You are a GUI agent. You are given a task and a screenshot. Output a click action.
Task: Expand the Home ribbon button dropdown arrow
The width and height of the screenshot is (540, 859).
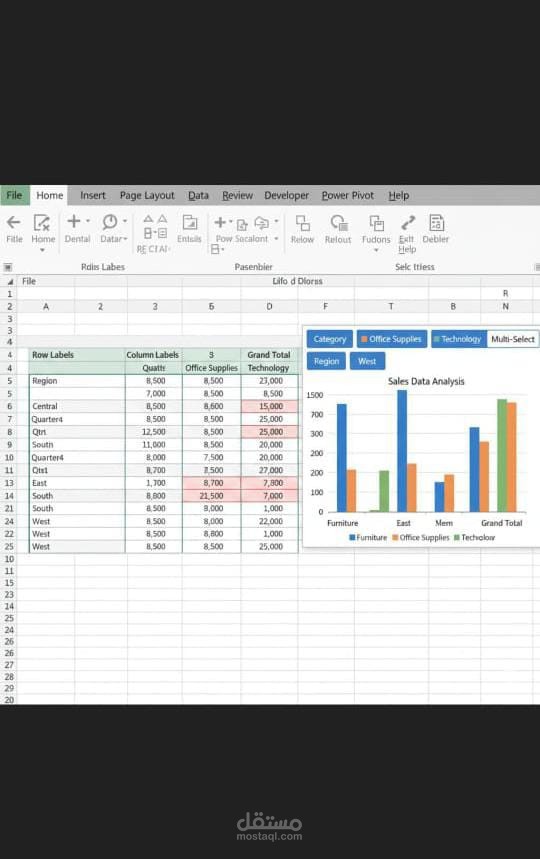(x=42, y=250)
